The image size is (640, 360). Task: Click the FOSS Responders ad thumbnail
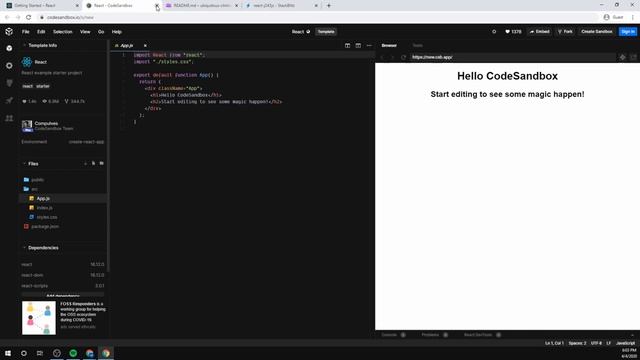(39, 318)
